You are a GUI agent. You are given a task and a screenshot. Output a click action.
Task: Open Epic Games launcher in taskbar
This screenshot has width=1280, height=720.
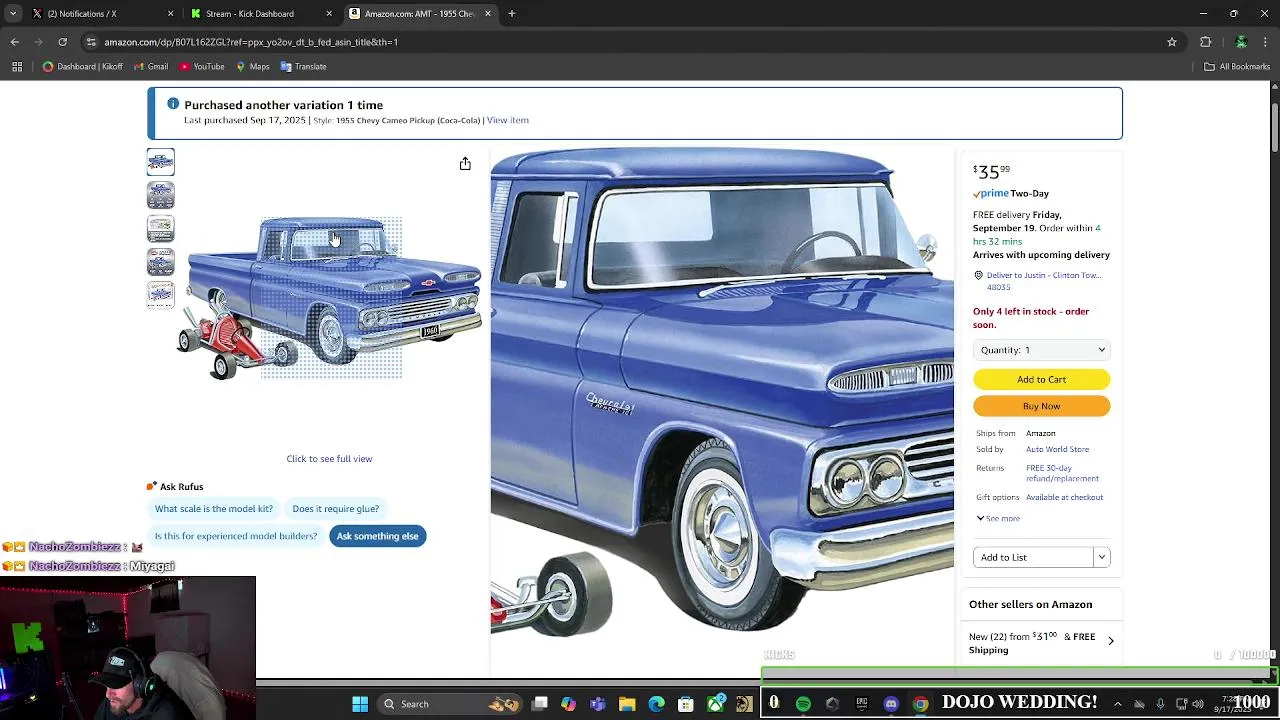coord(862,704)
